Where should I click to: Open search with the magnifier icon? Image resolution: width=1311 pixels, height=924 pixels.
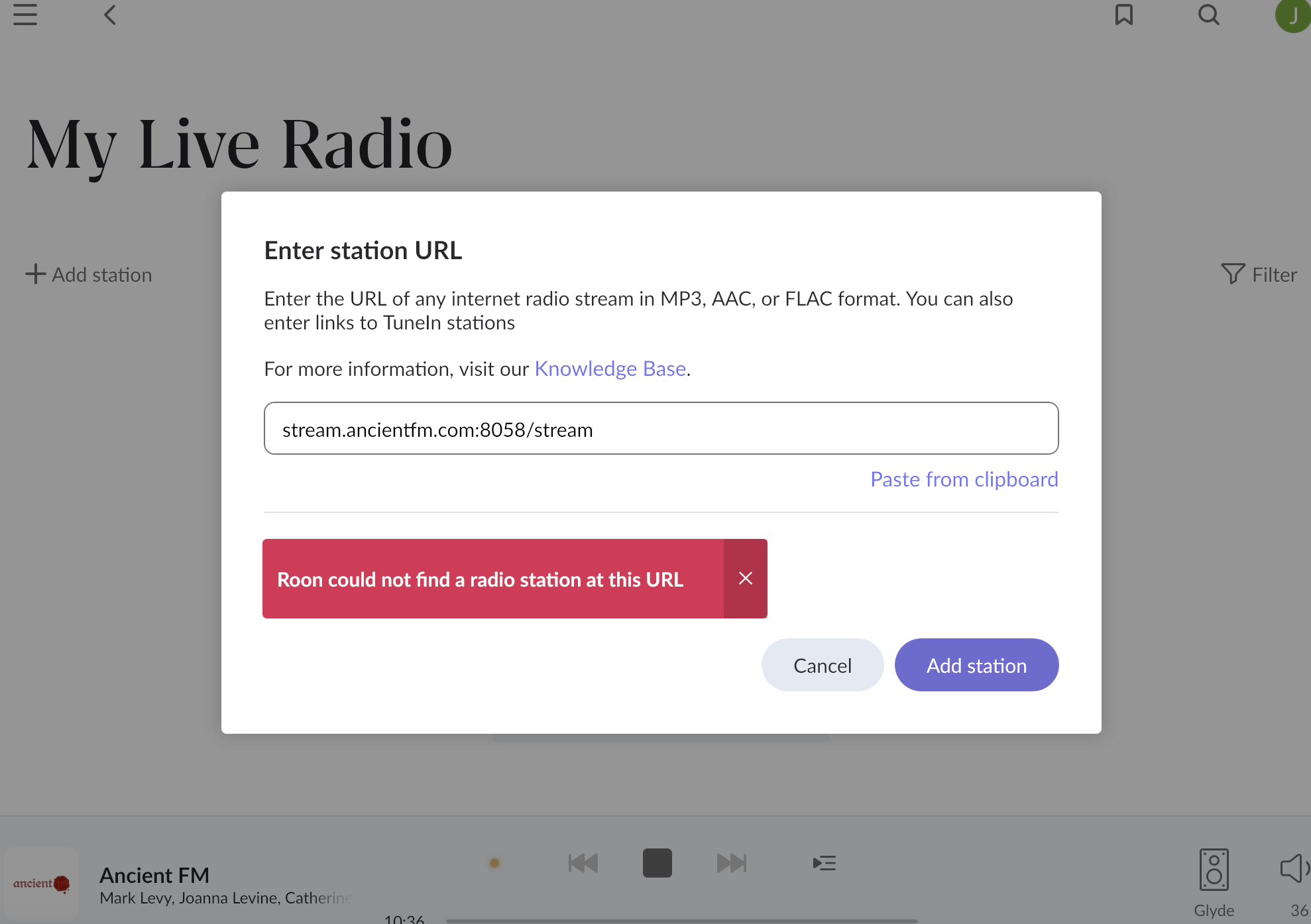click(x=1209, y=15)
